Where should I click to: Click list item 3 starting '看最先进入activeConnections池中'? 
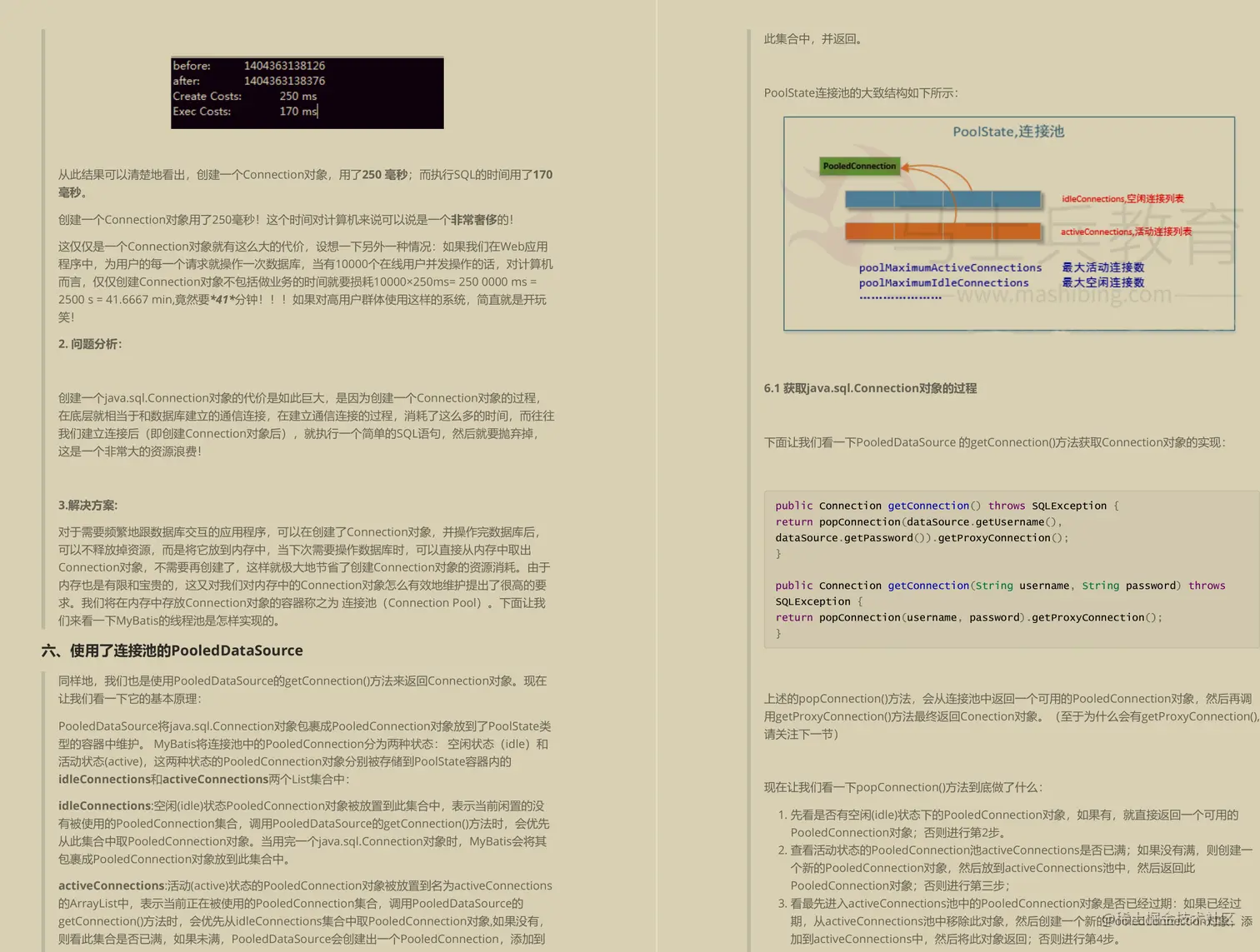coord(1022,921)
